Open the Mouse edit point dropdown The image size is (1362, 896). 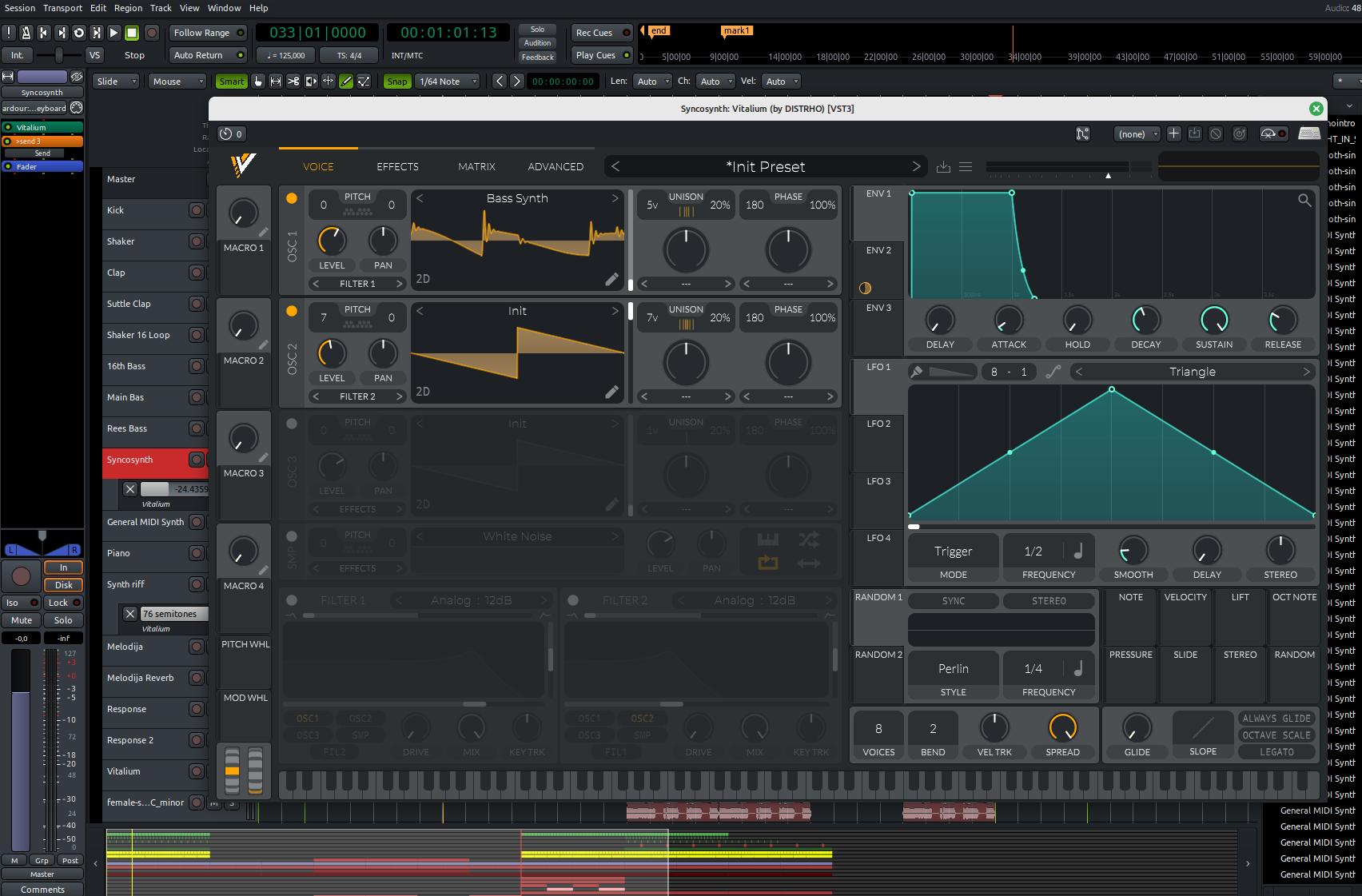pos(177,81)
